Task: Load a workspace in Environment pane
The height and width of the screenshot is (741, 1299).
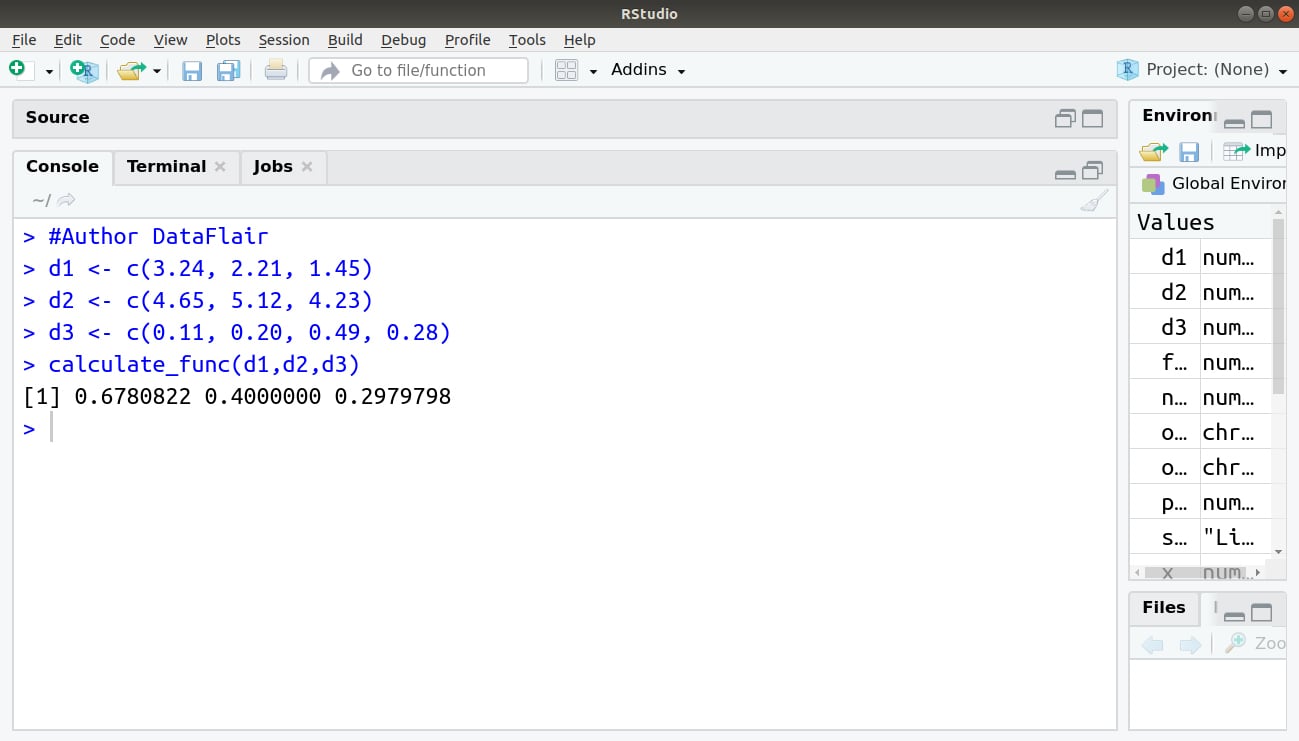Action: [1151, 150]
